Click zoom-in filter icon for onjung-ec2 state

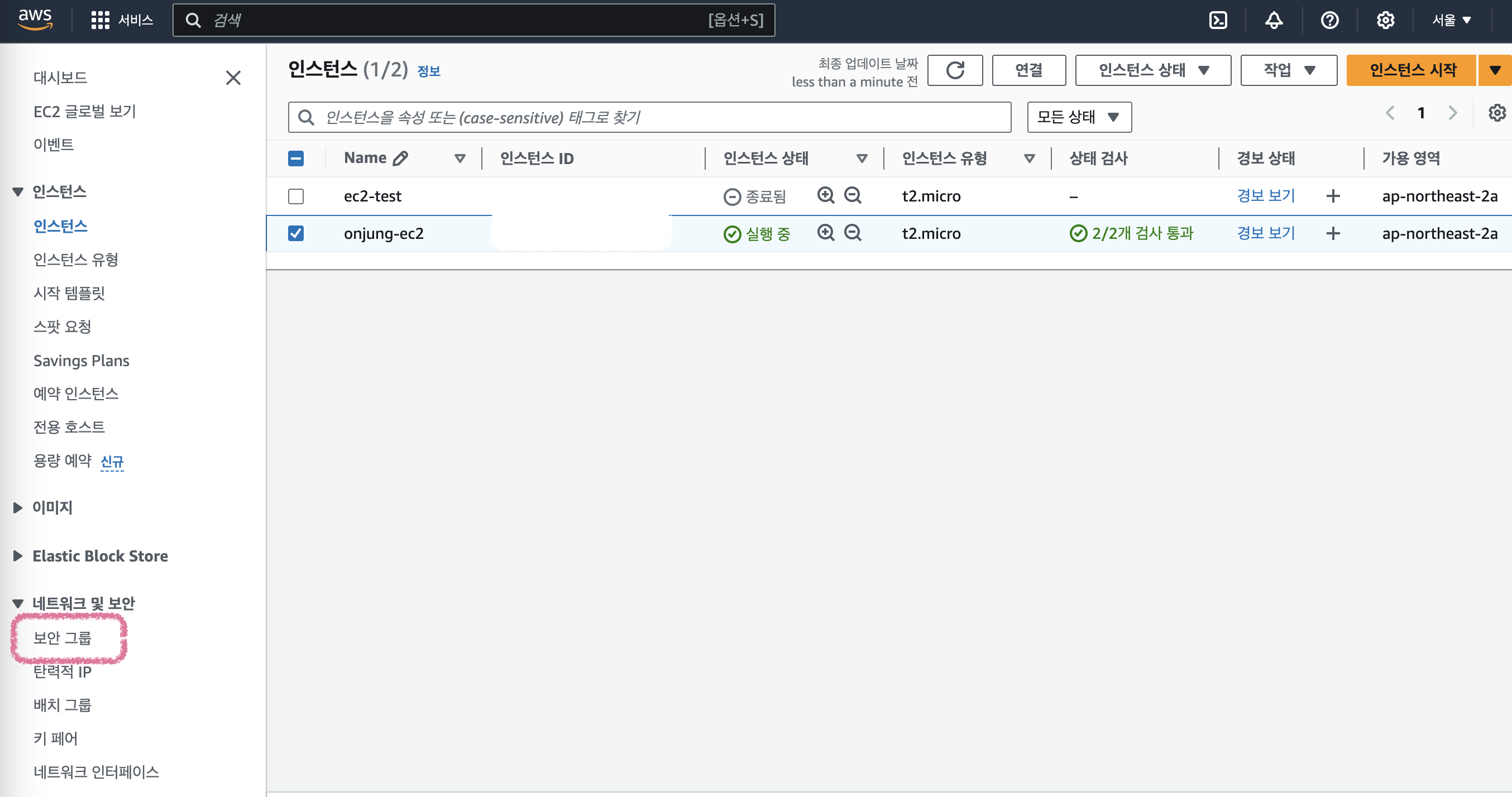coord(825,233)
